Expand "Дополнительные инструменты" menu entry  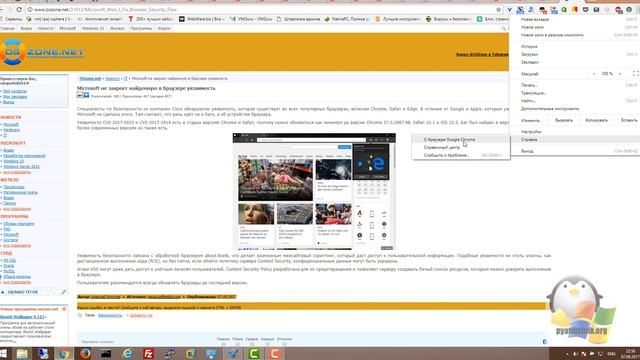click(x=575, y=109)
